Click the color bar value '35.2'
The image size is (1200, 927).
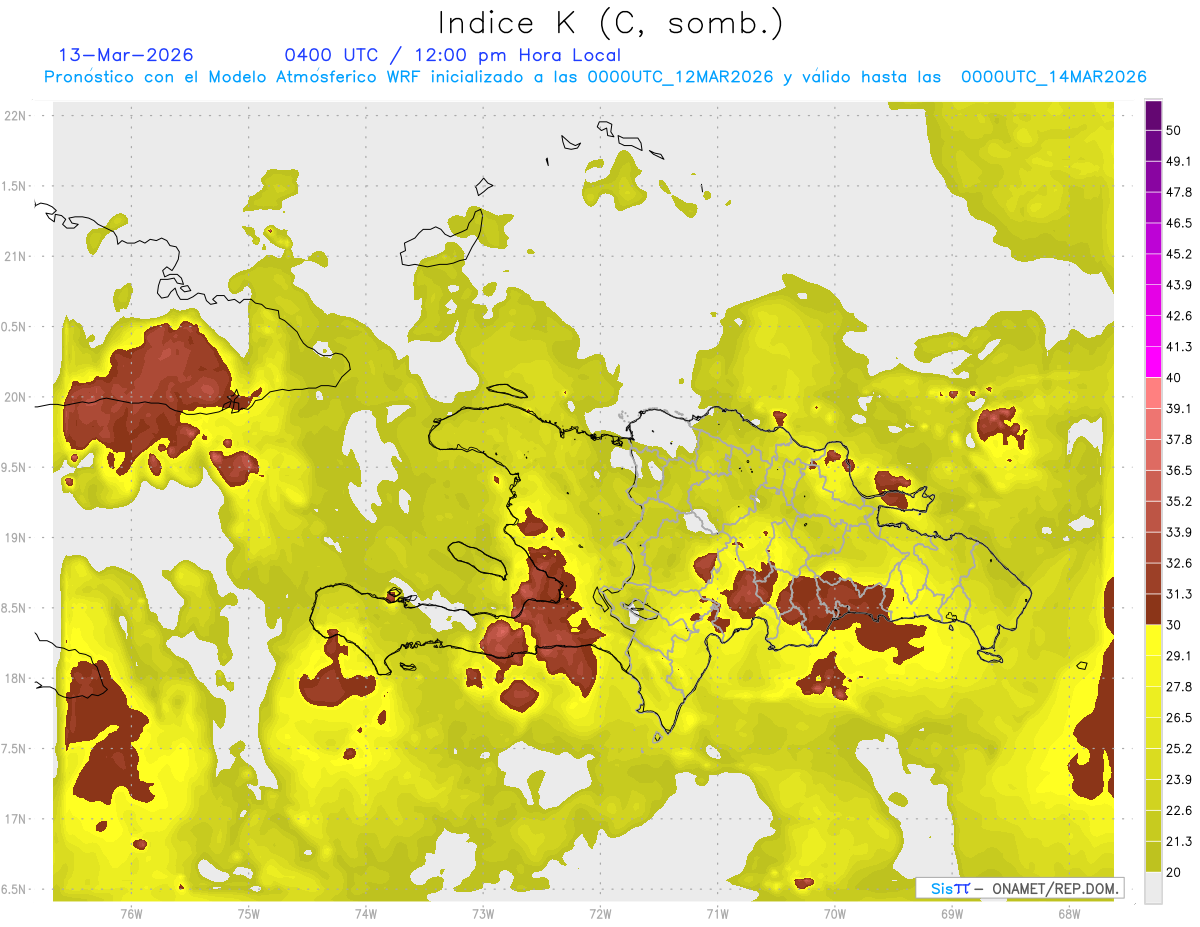(x=1179, y=501)
